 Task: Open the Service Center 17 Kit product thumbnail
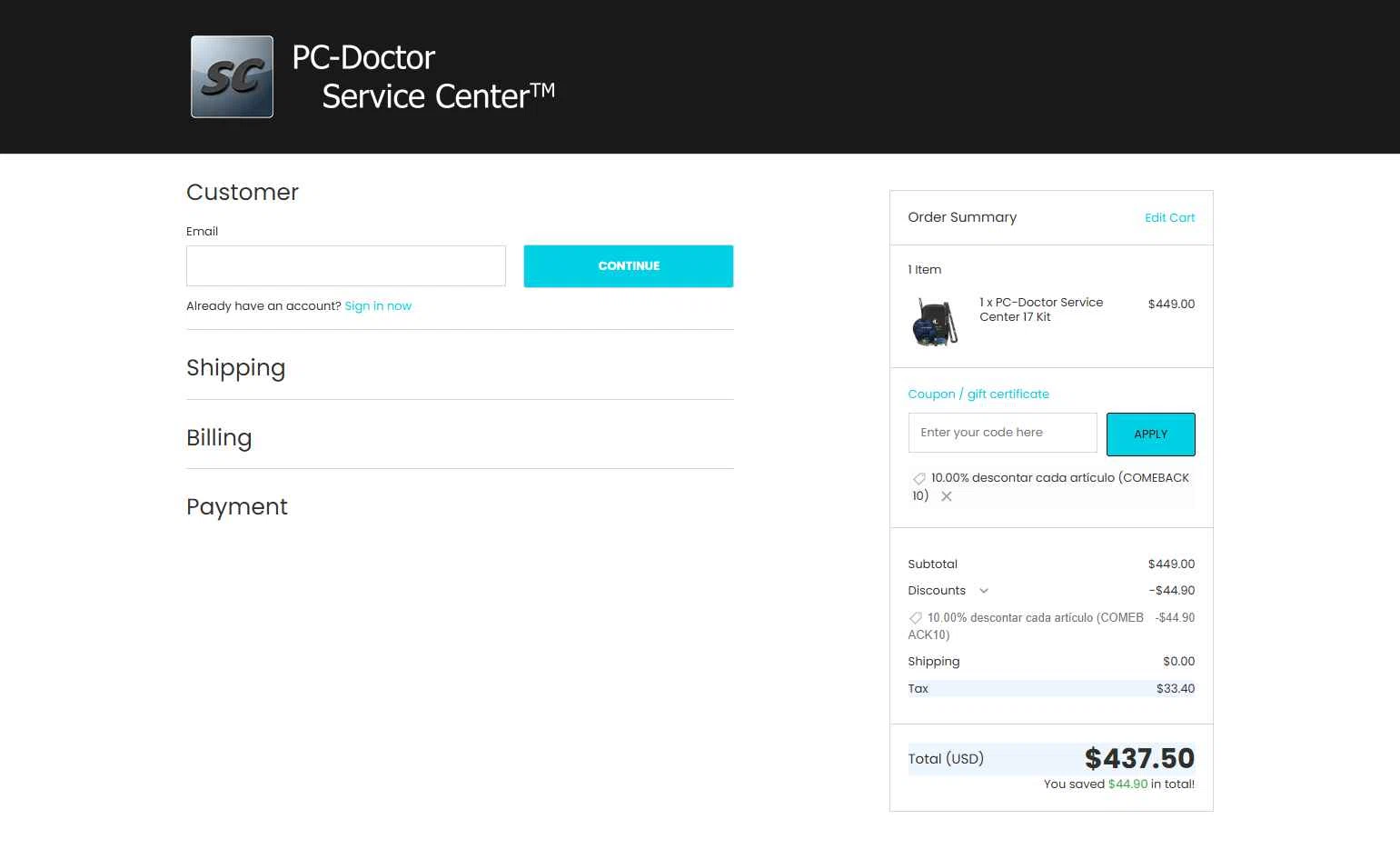tap(934, 322)
